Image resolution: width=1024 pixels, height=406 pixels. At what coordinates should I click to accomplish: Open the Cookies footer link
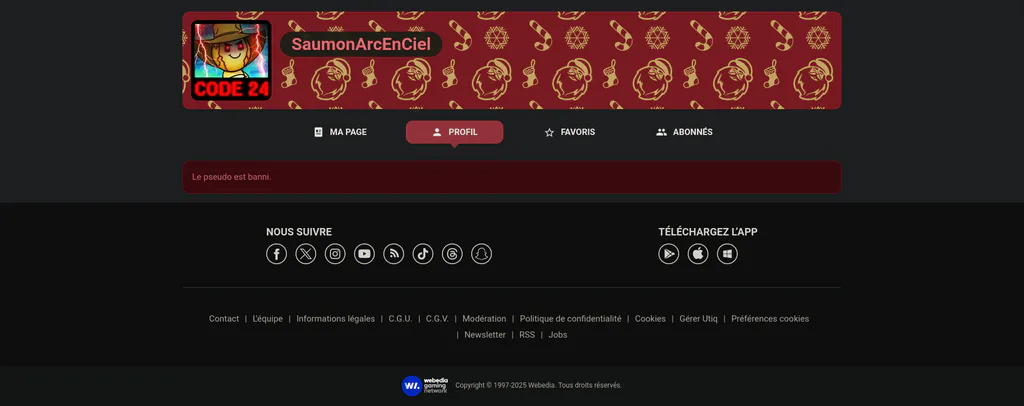(650, 319)
